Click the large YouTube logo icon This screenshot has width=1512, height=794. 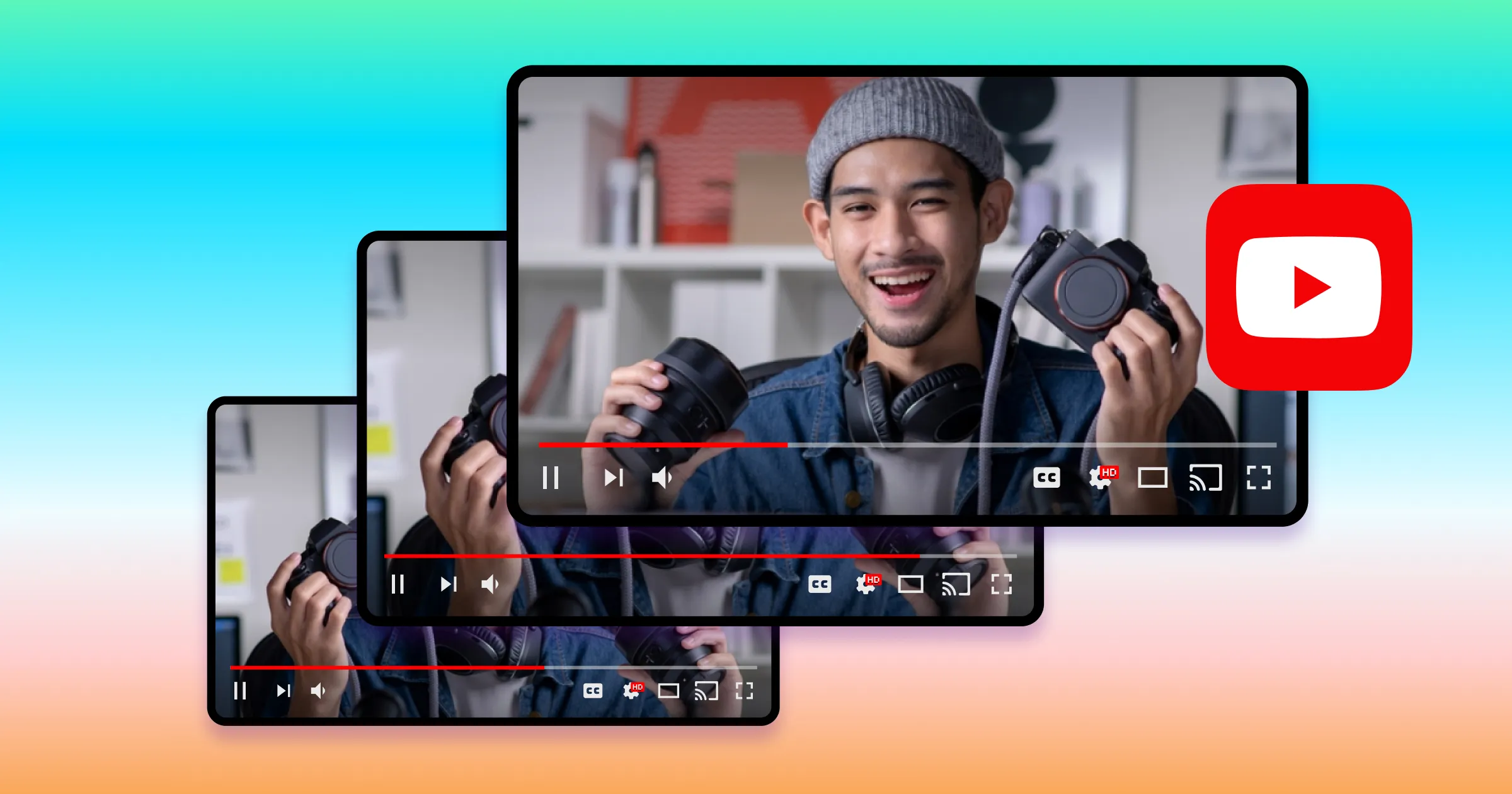click(1309, 287)
